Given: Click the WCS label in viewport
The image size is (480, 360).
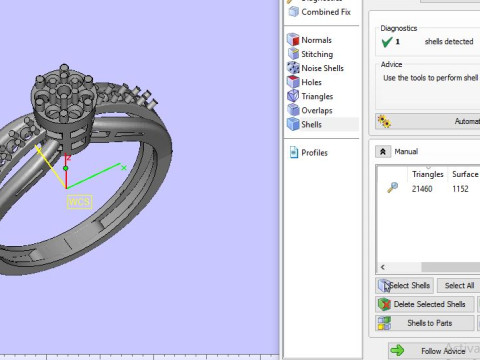Looking at the screenshot, I should 79,202.
